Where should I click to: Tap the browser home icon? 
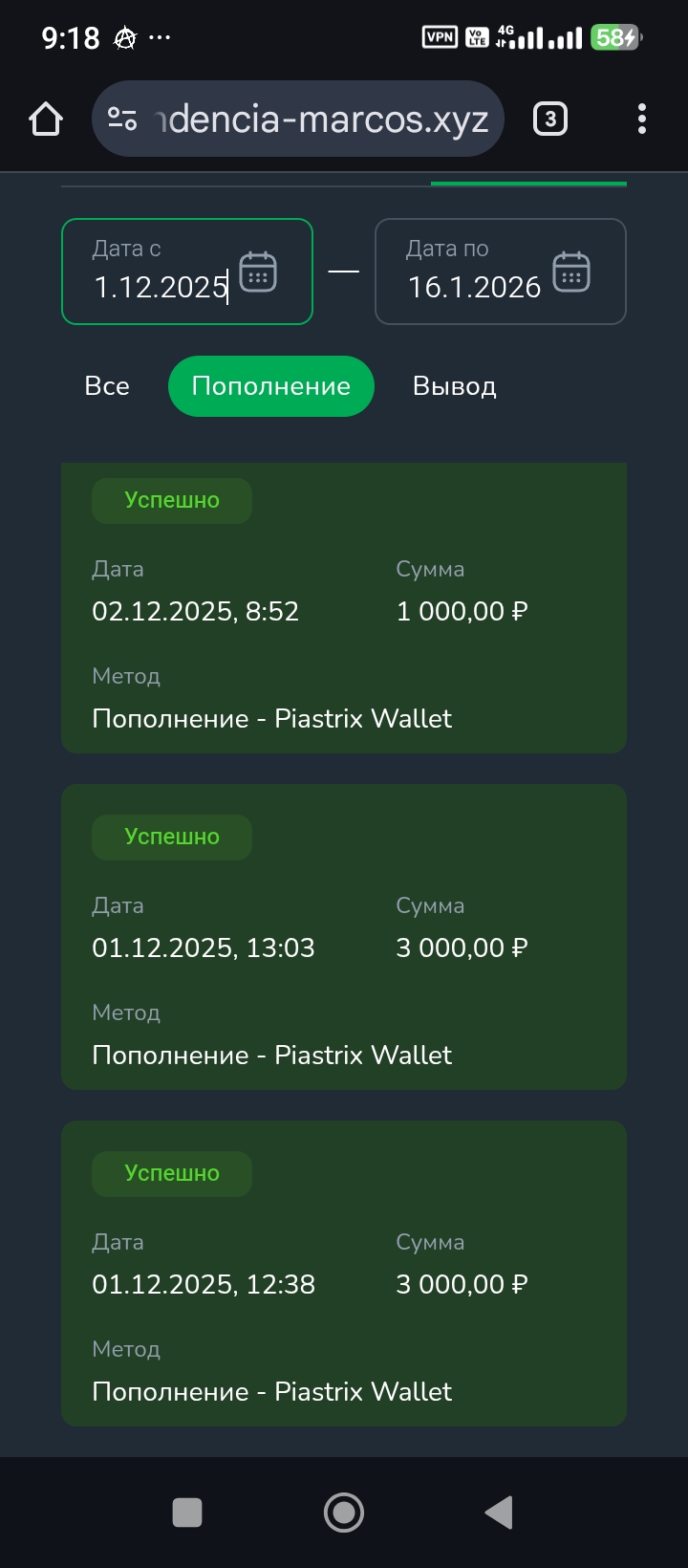click(46, 120)
